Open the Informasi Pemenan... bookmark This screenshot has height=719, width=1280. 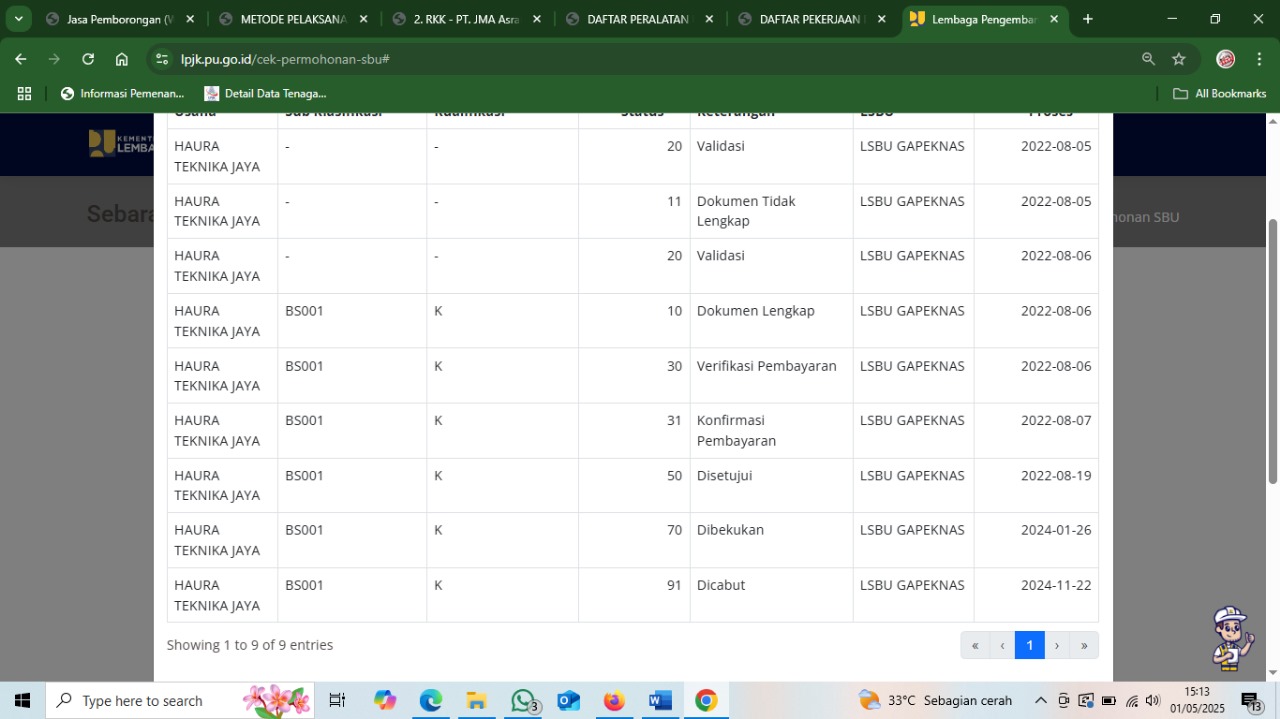[x=122, y=93]
